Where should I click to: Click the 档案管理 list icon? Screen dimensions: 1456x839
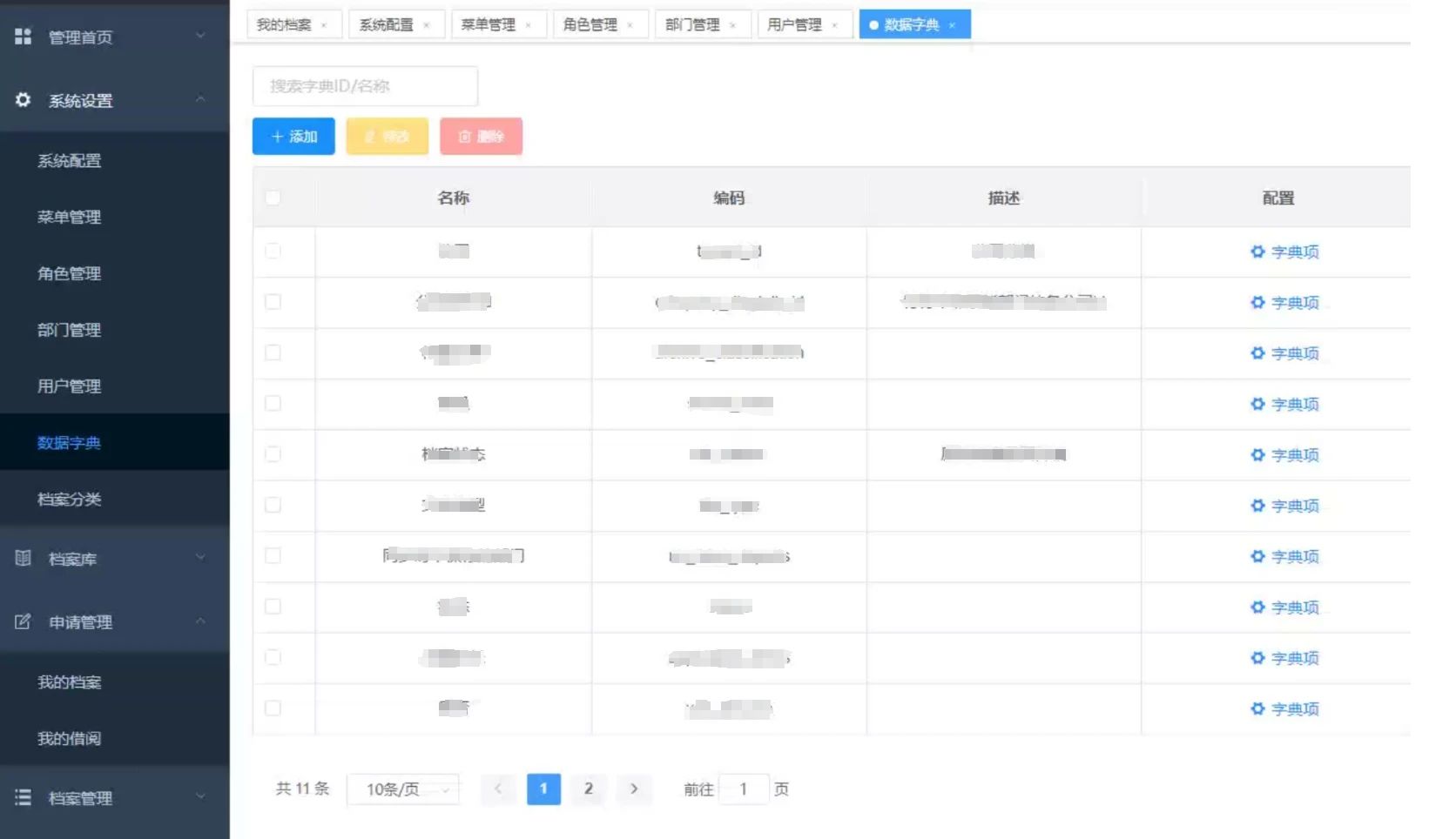(x=24, y=797)
